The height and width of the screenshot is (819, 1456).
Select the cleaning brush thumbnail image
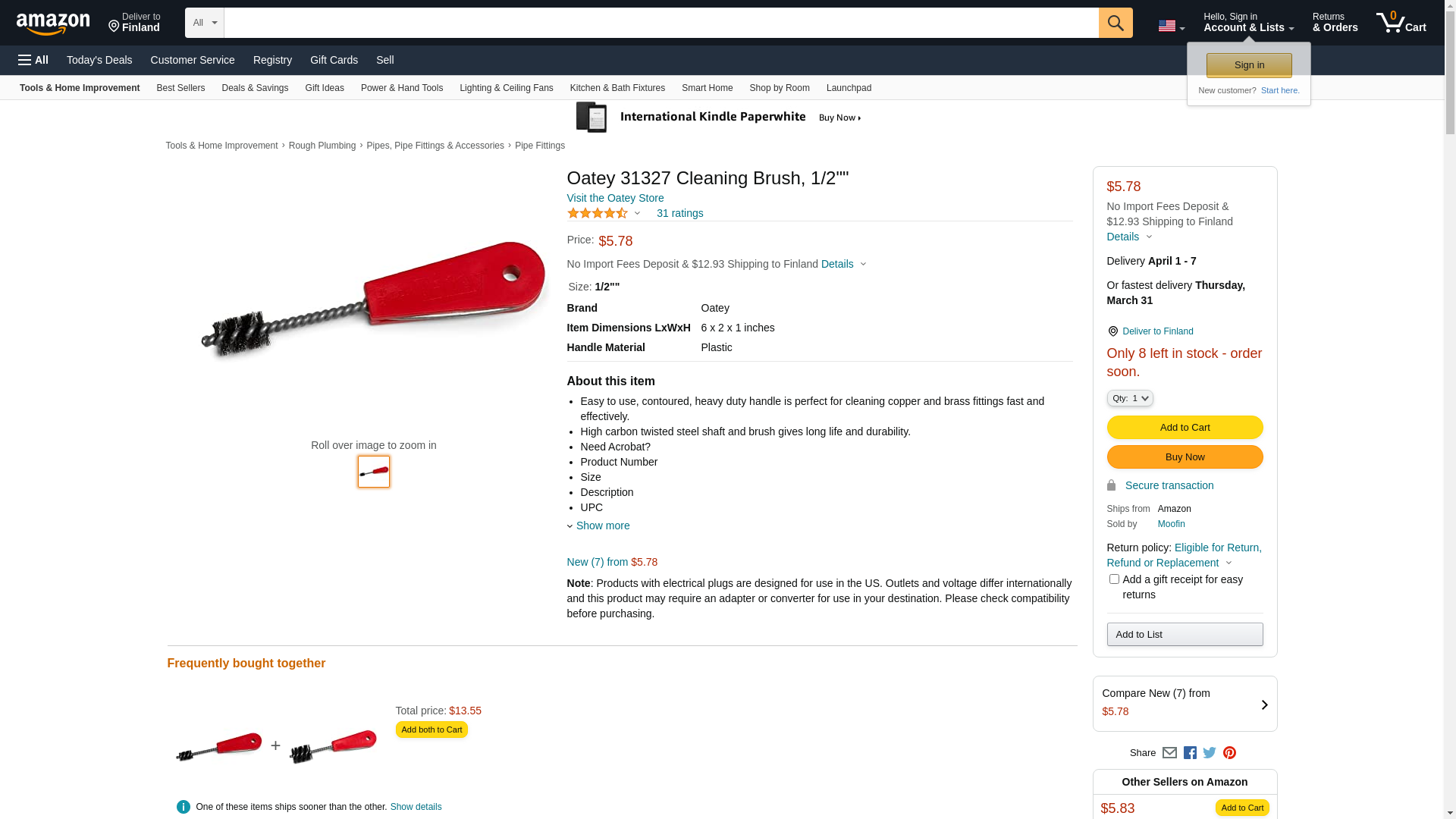(374, 472)
